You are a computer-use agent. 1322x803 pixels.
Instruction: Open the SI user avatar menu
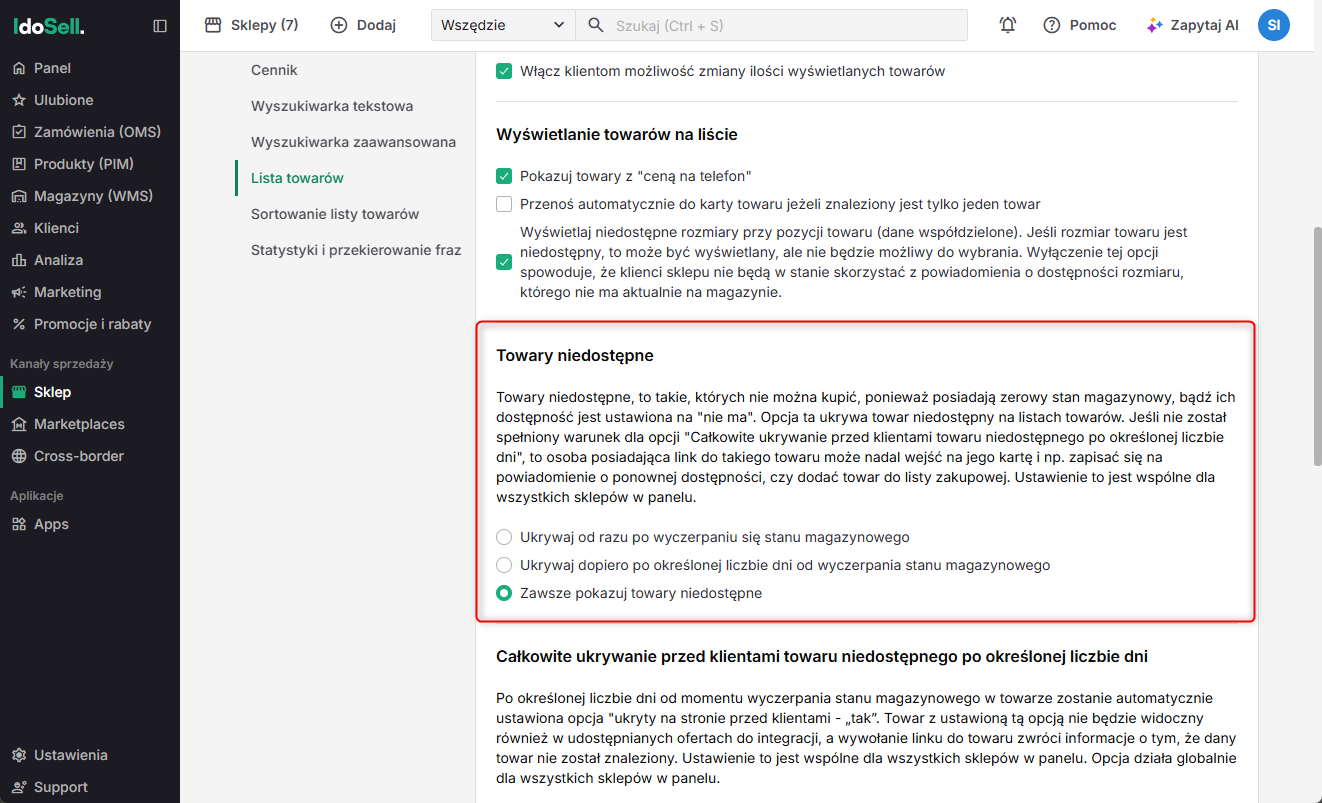(x=1274, y=25)
